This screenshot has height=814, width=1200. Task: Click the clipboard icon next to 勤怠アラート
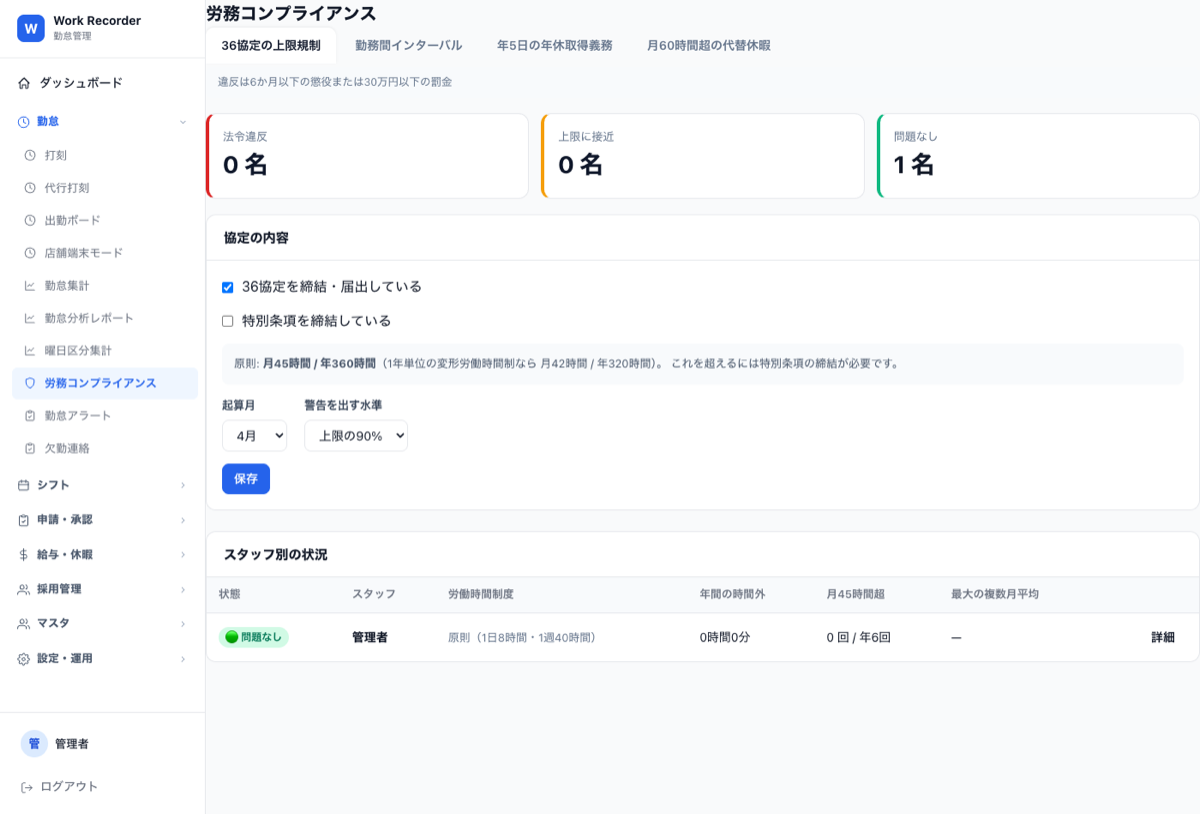click(x=30, y=416)
